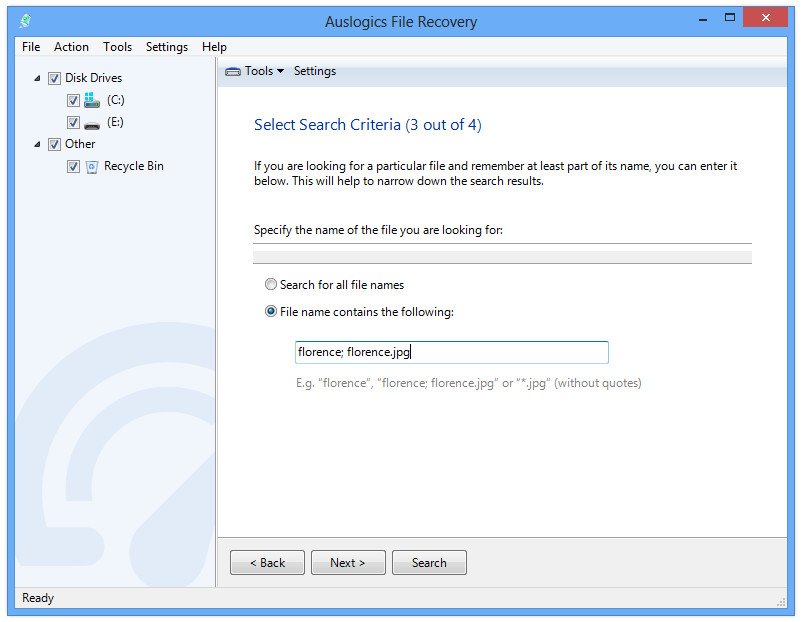Screen dimensions: 802x622
Task: Open the Help menu
Action: (x=214, y=47)
